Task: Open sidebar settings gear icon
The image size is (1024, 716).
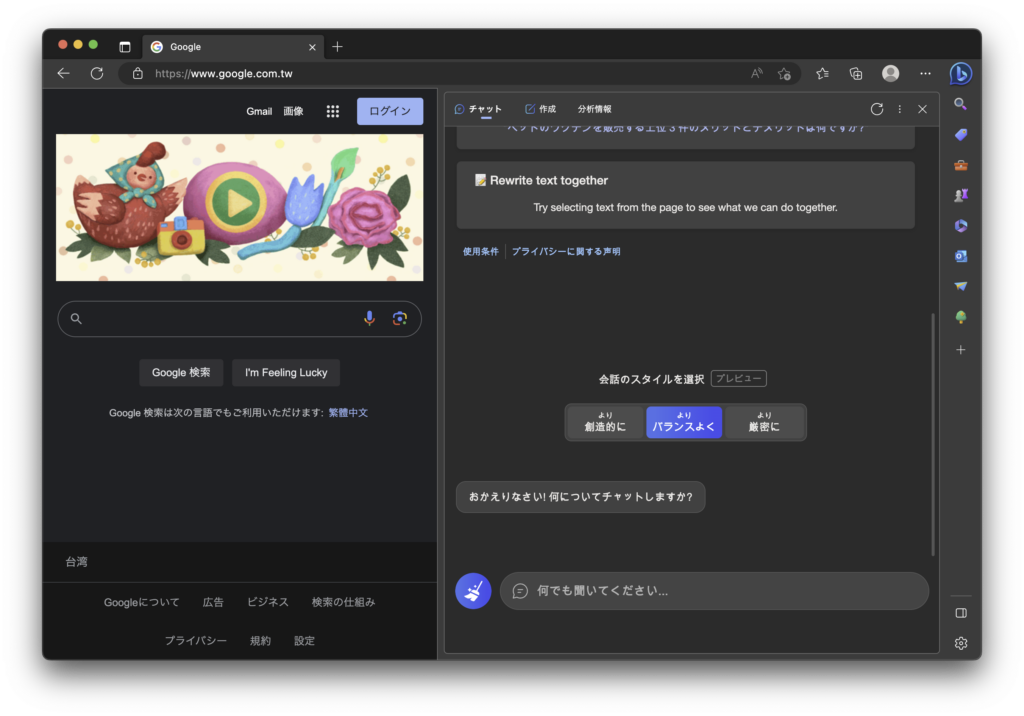Action: 960,643
